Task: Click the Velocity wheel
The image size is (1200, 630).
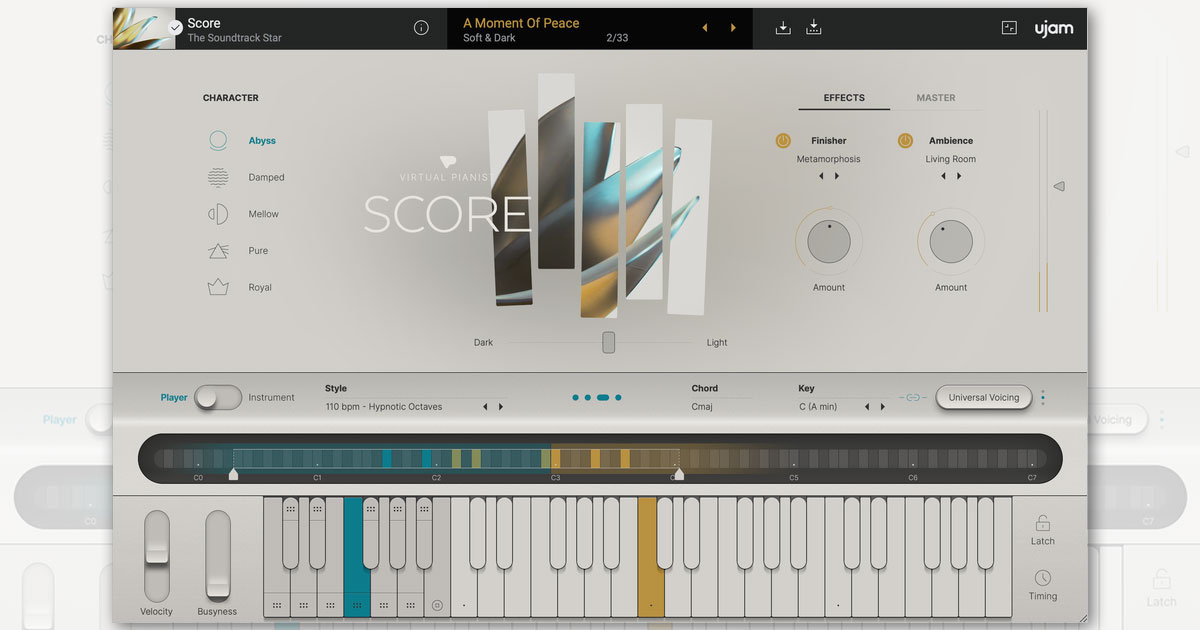Action: pyautogui.click(x=157, y=555)
